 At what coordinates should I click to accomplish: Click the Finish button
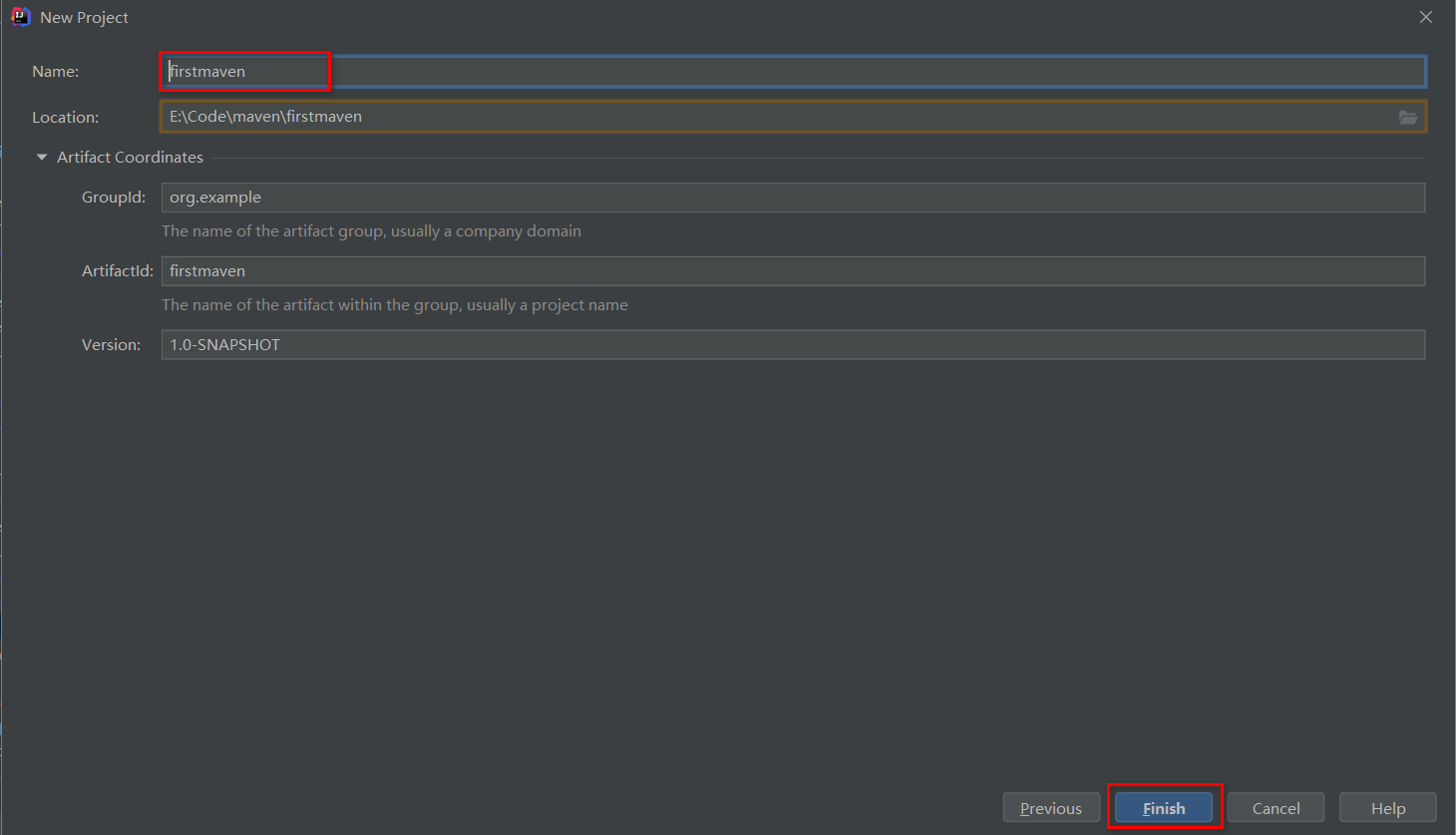(x=1164, y=808)
